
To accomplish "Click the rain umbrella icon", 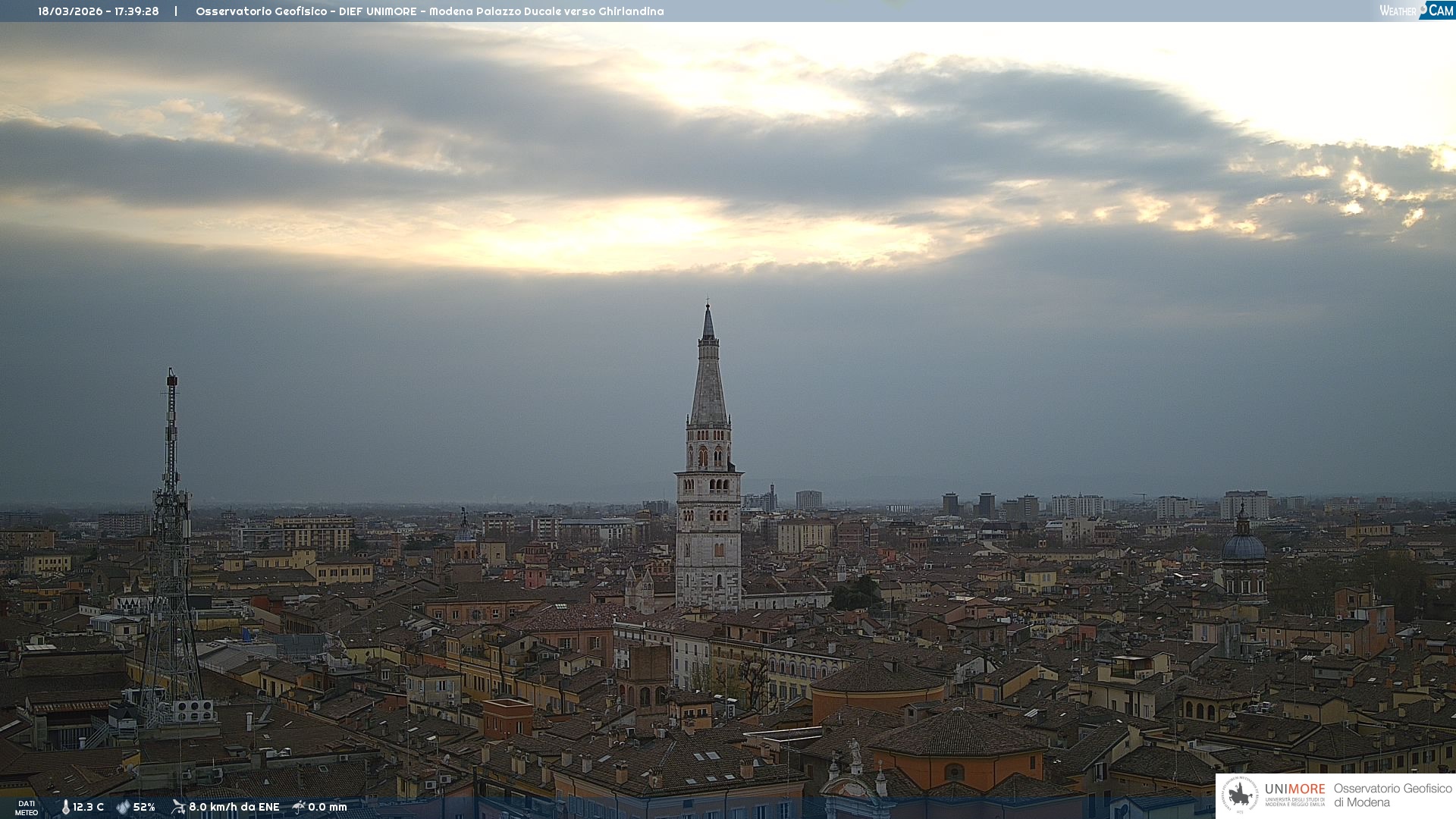I will (299, 807).
